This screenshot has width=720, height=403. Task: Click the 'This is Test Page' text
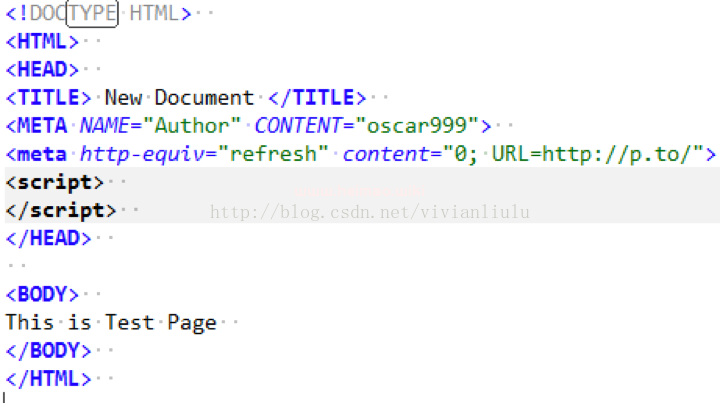111,322
